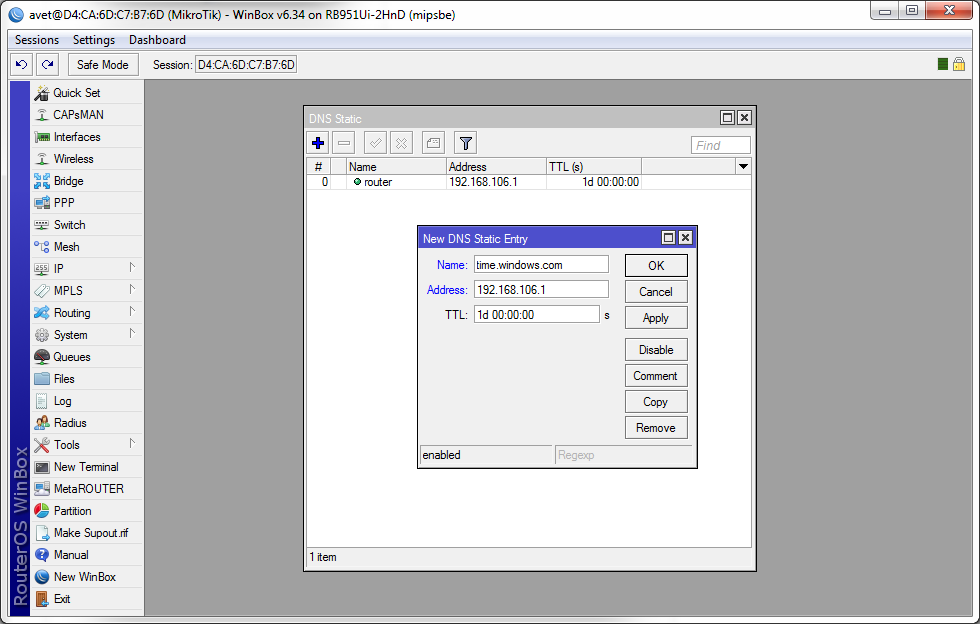Click the Name input field
Screen dimensions: 980x624
coord(541,265)
